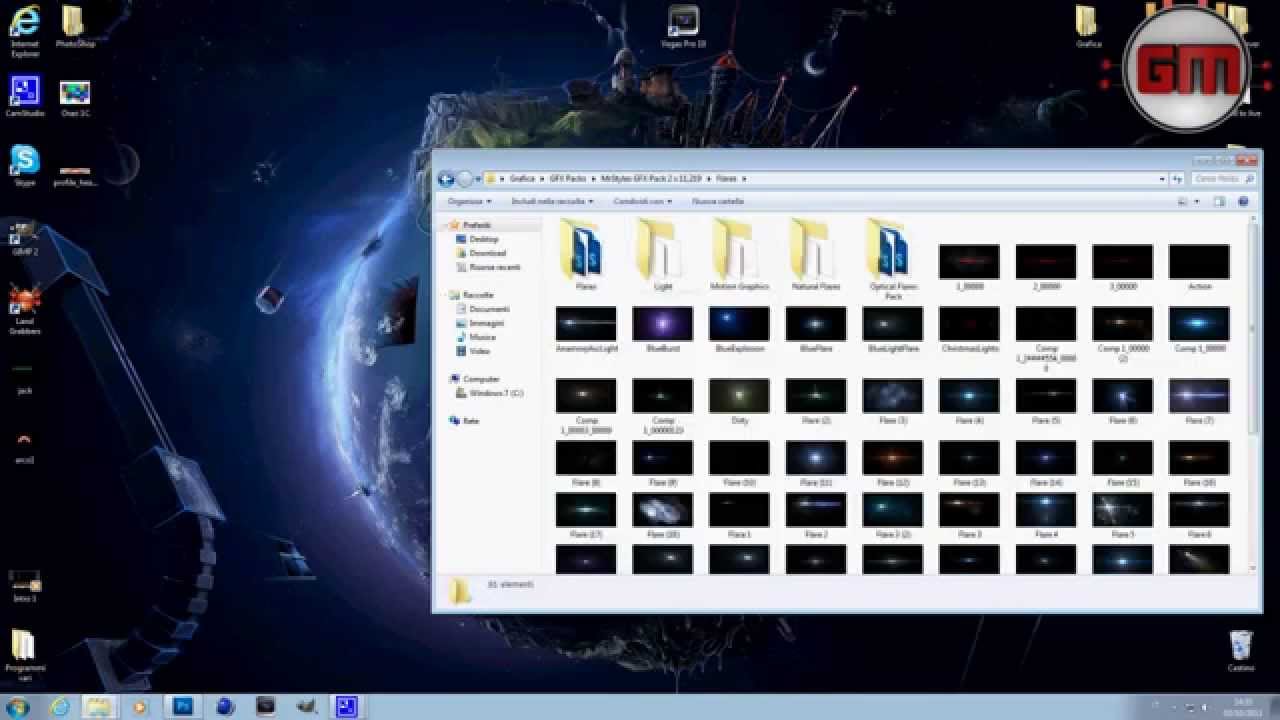This screenshot has height=720, width=1280.
Task: Select the Optical Flares Pack folder
Action: point(893,260)
